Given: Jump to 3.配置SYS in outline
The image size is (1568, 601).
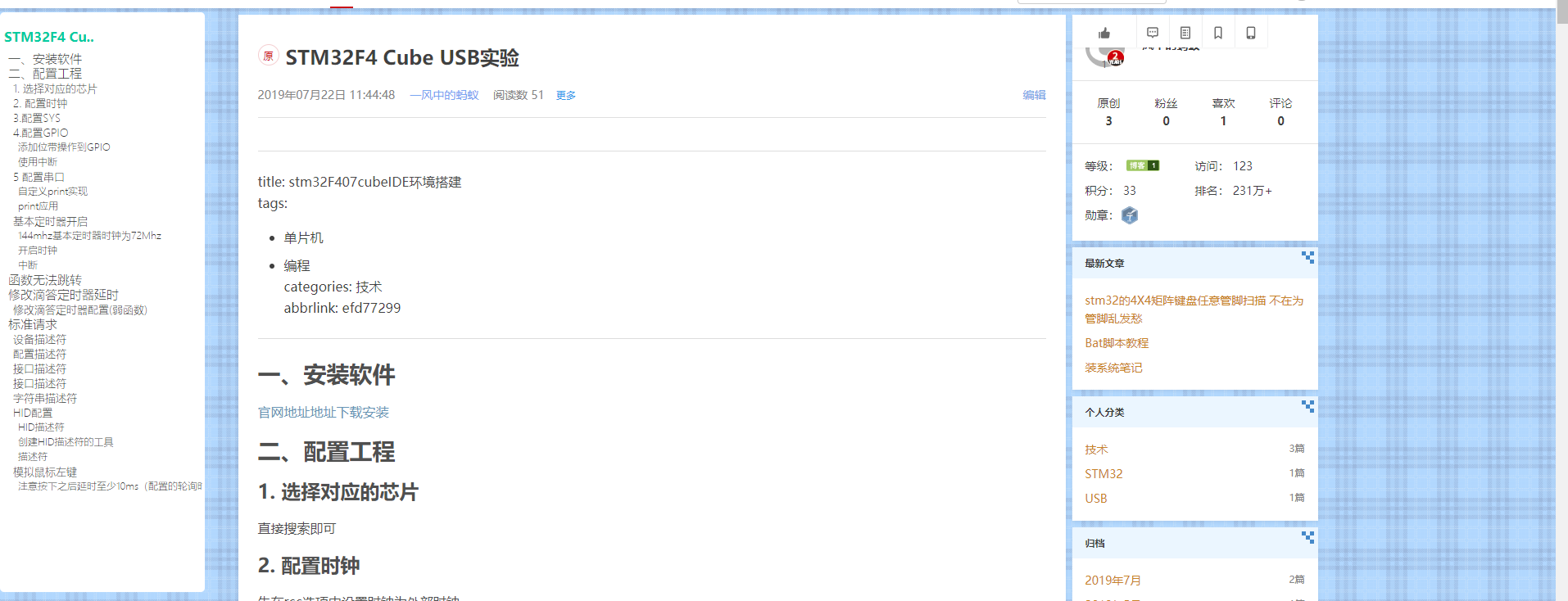Looking at the screenshot, I should (x=37, y=118).
